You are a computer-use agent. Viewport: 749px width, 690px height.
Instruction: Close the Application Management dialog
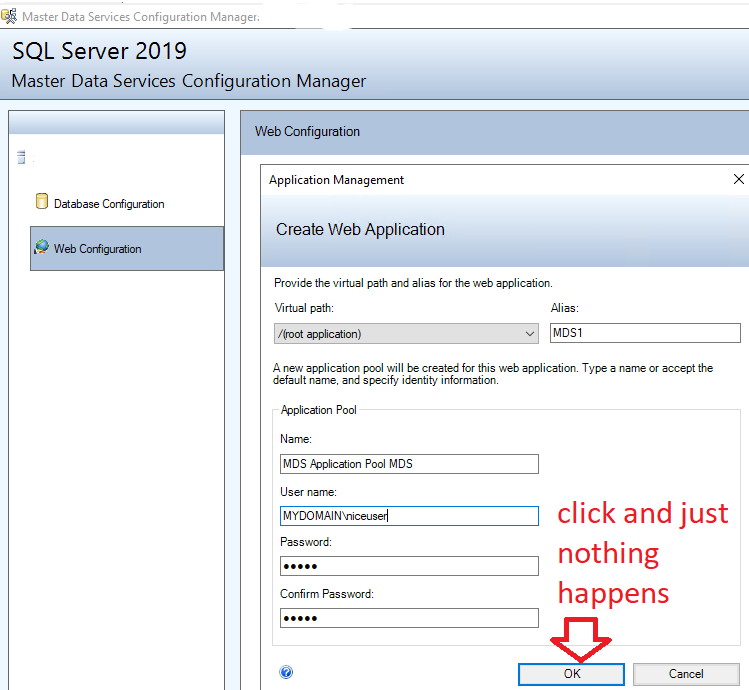(738, 179)
